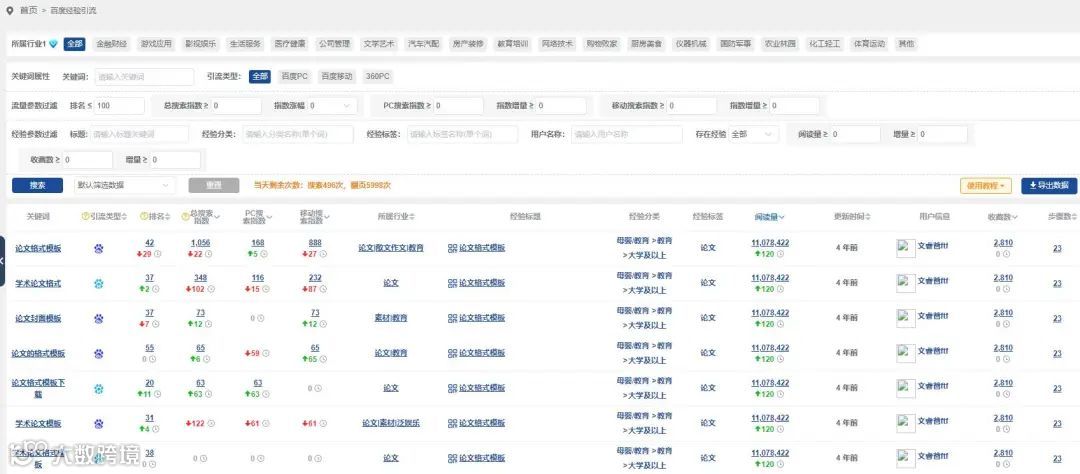Select the 游戏应用 industry filter
This screenshot has height=474, width=1080.
coord(156,43)
